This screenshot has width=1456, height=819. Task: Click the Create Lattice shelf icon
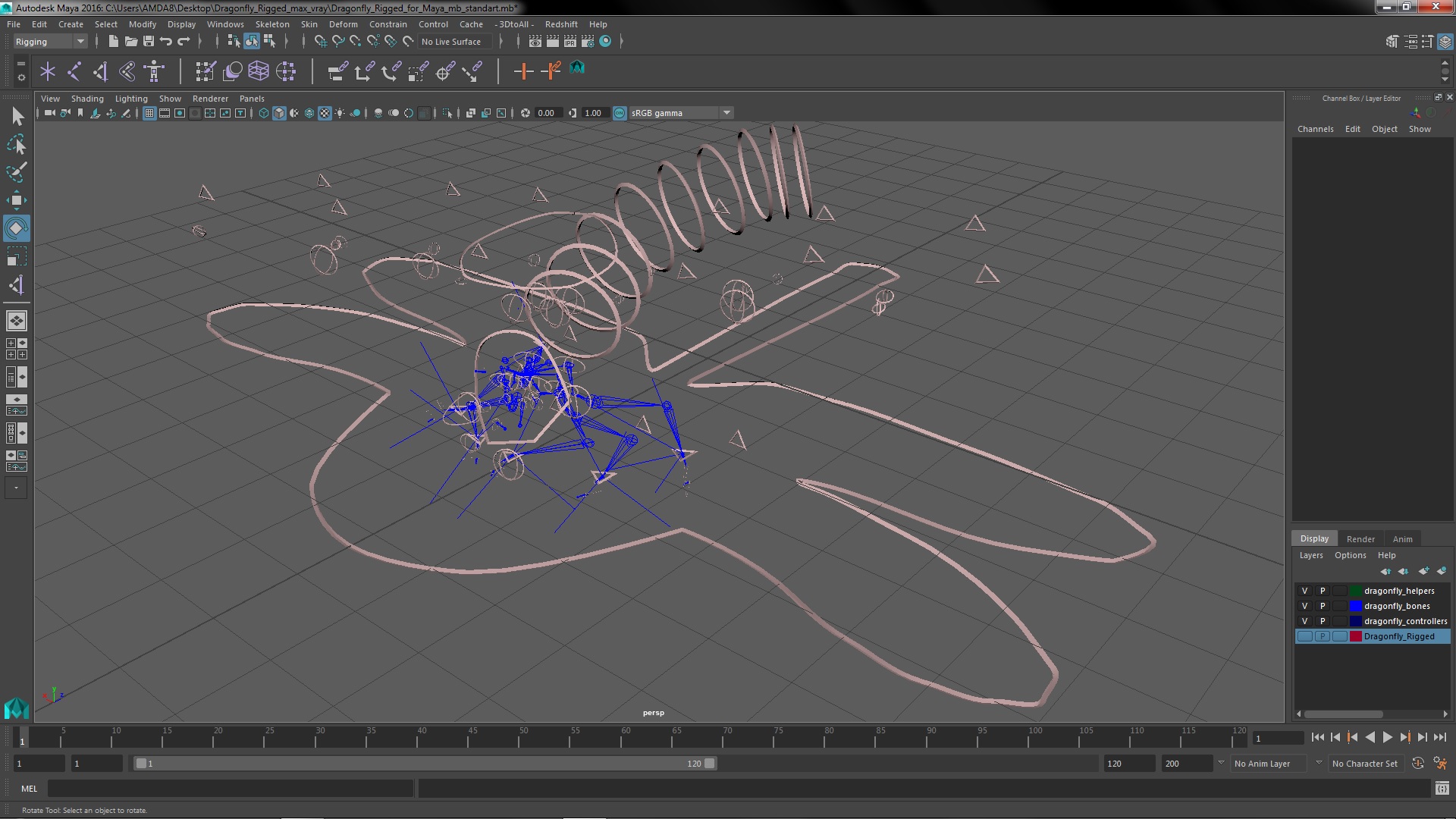(259, 72)
